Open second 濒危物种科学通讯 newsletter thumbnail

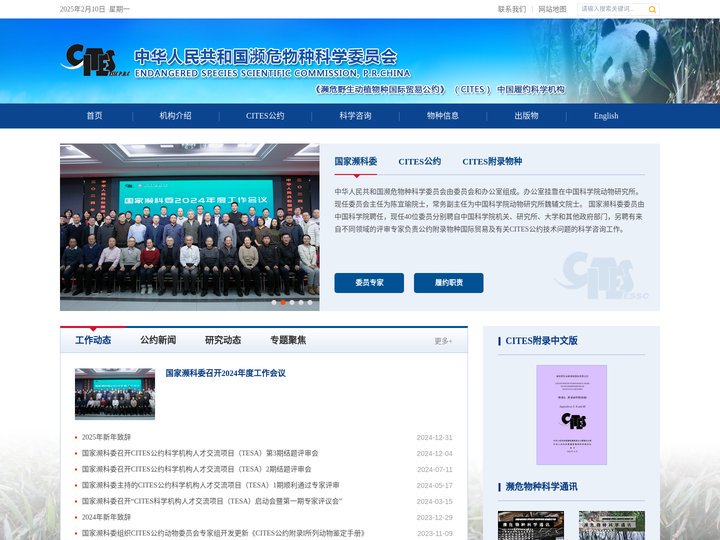pos(612,526)
